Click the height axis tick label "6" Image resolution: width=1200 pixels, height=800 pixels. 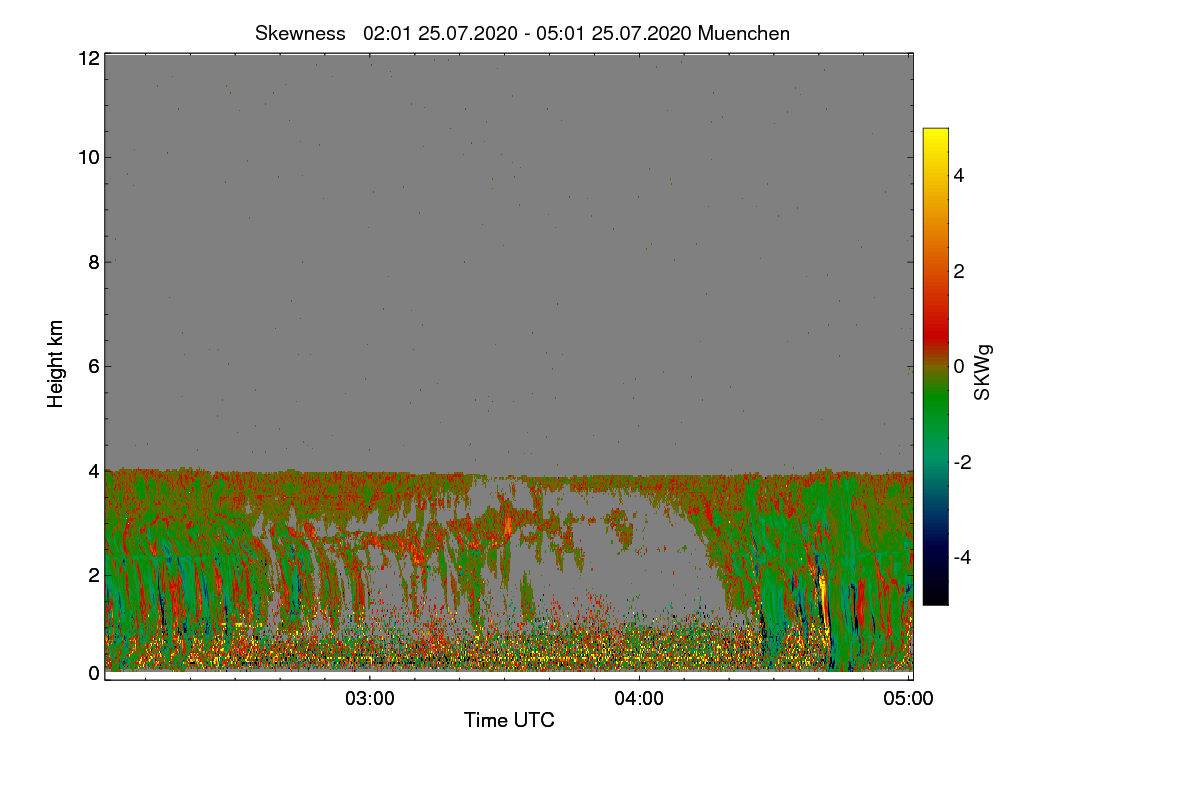point(93,366)
